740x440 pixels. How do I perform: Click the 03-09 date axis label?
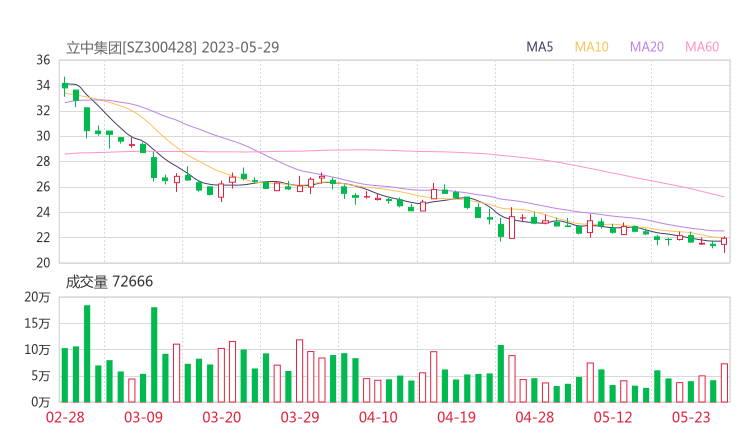[143, 417]
